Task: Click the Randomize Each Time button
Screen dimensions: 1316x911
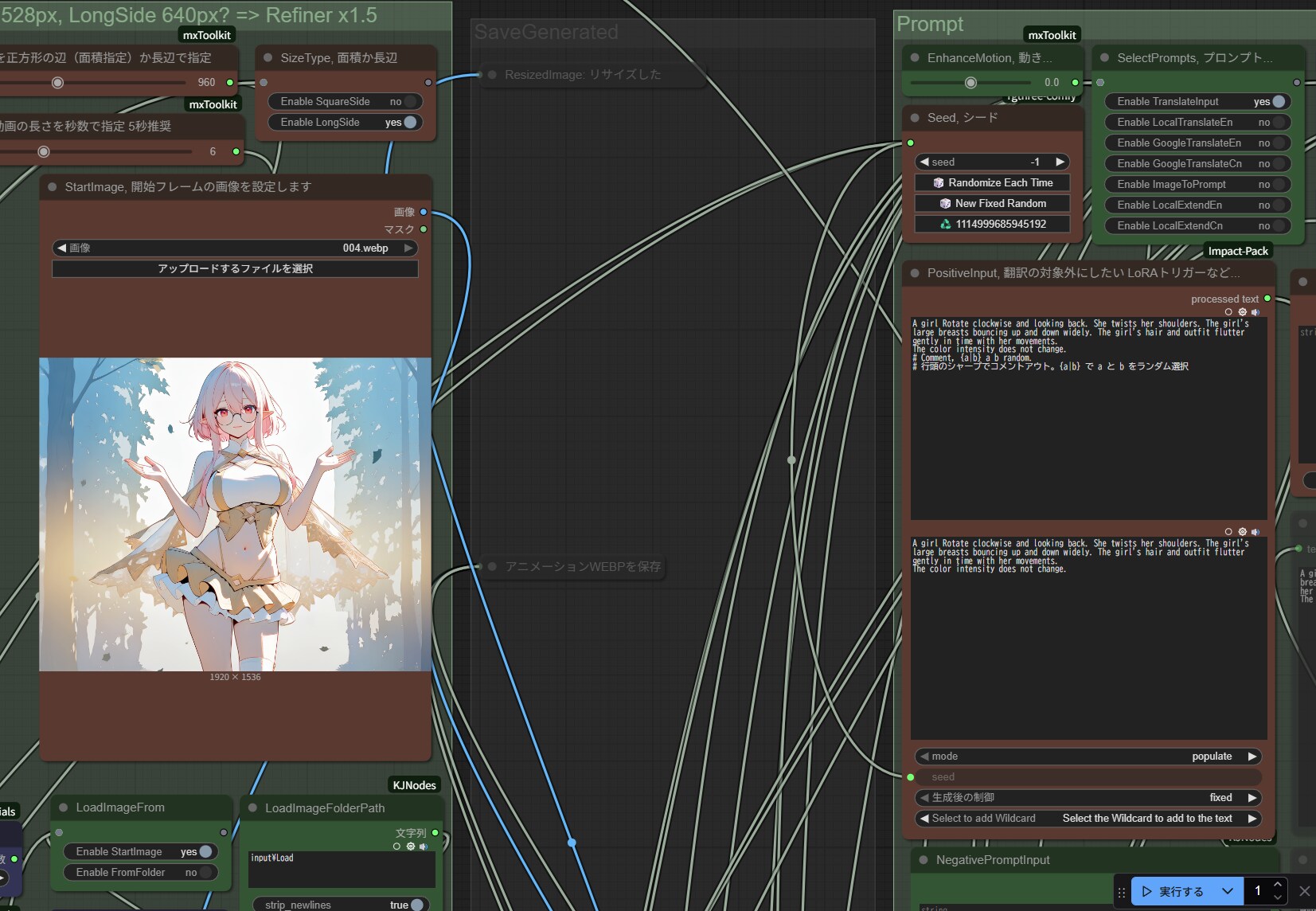Action: tap(992, 183)
